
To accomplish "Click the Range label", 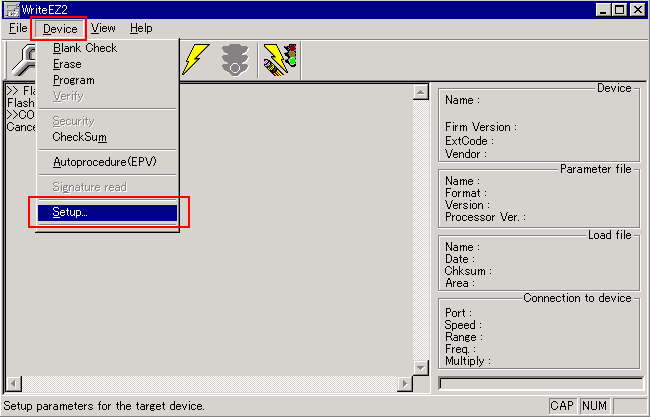I will point(463,337).
